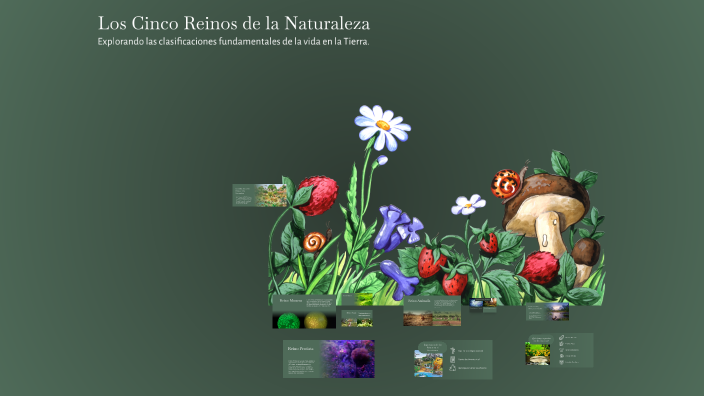The image size is (704, 396).
Task: Click the large white daisy illustration
Action: coord(383,127)
